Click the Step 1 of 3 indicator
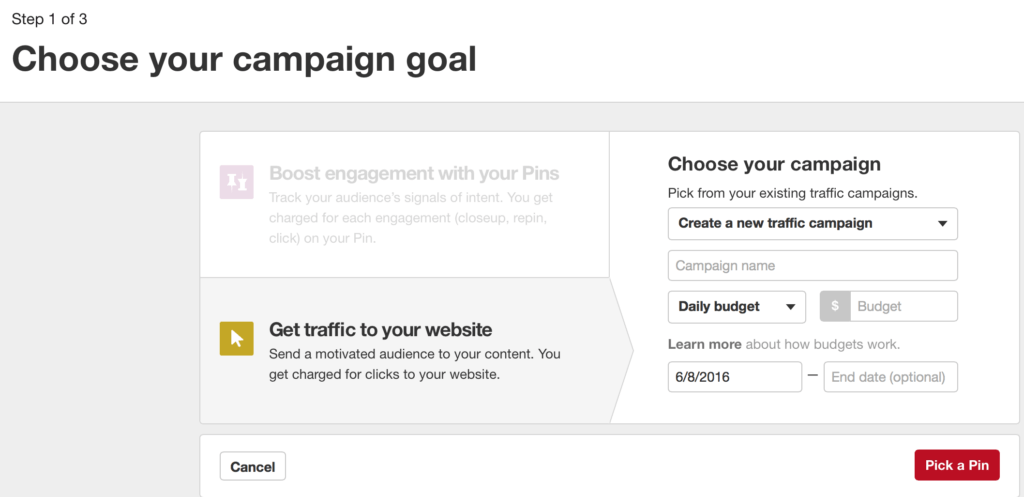The height and width of the screenshot is (497, 1024). [50, 20]
